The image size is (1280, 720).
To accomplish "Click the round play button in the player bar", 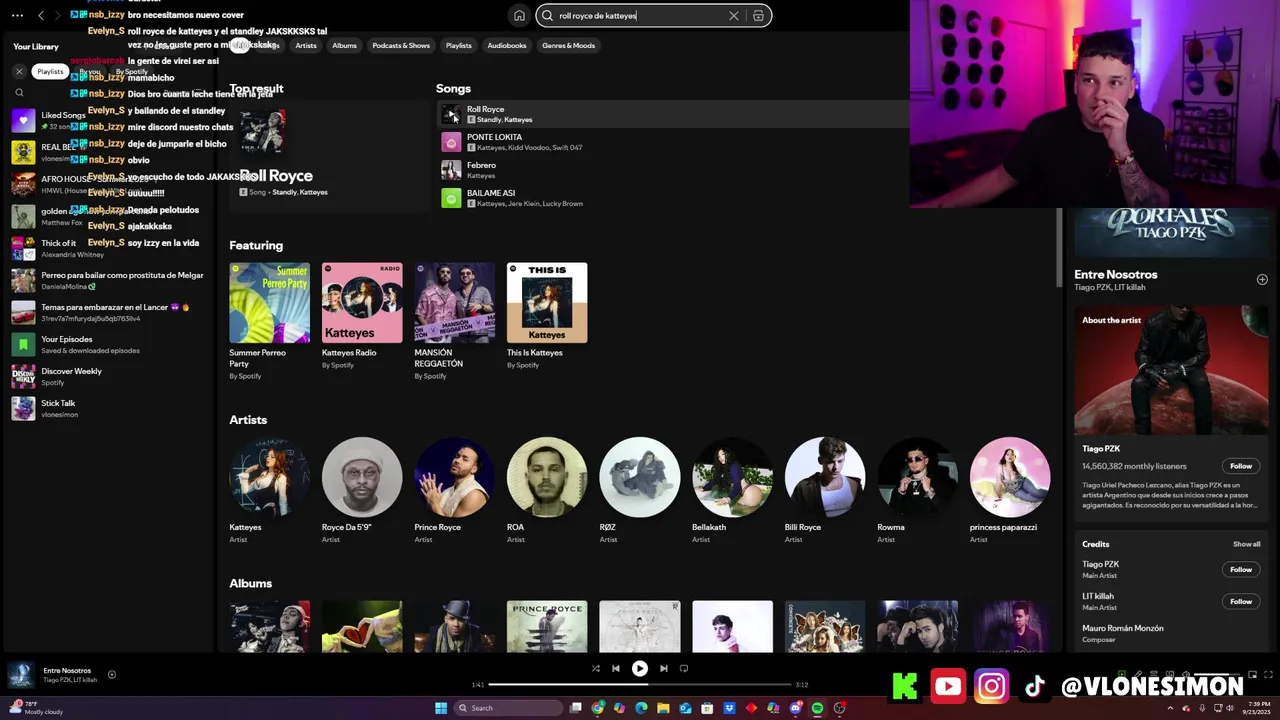I will 639,668.
